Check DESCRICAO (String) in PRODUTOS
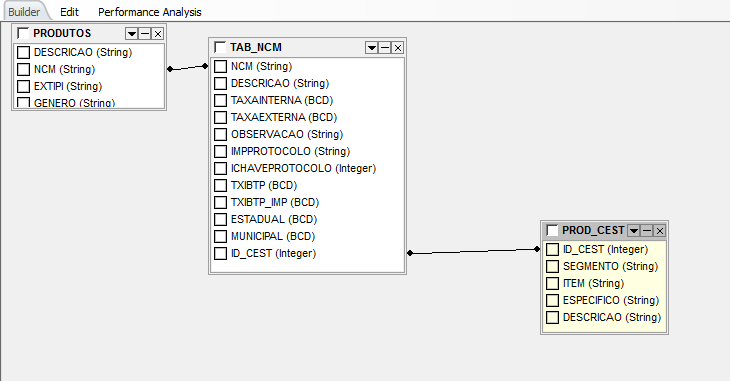The image size is (730, 381). pos(23,52)
